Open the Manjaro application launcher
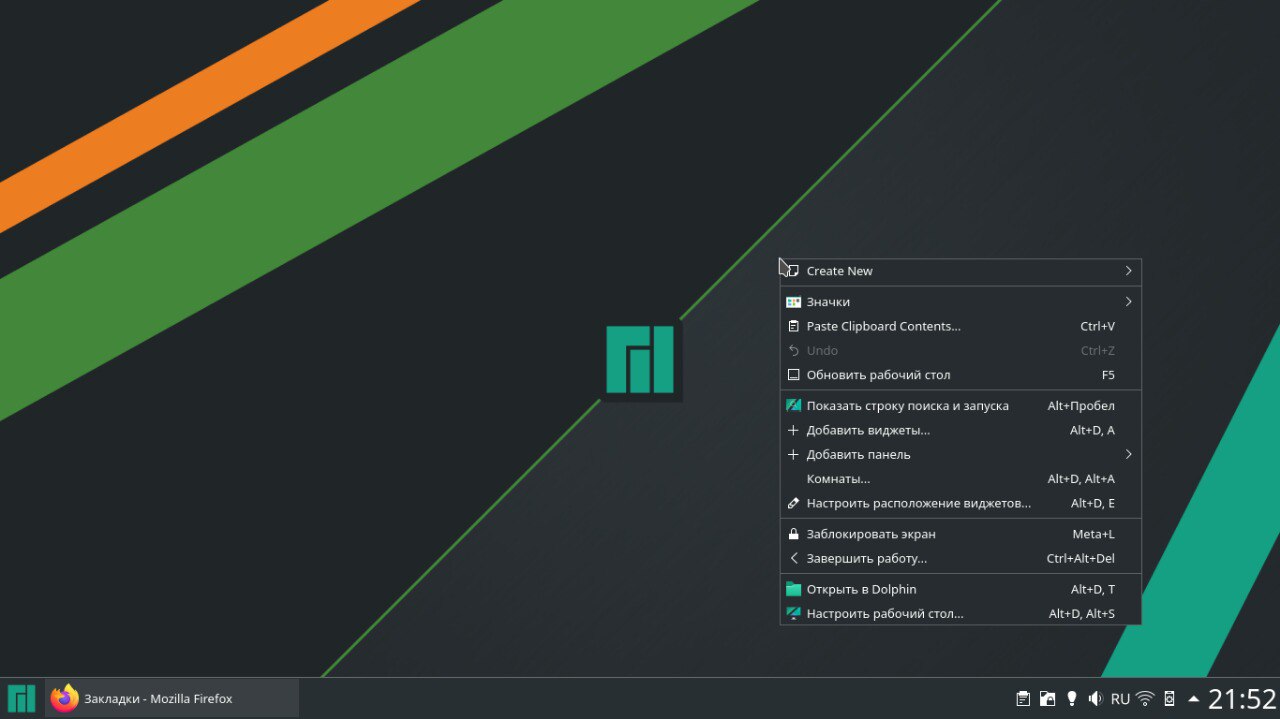The width and height of the screenshot is (1280, 719). (21, 698)
